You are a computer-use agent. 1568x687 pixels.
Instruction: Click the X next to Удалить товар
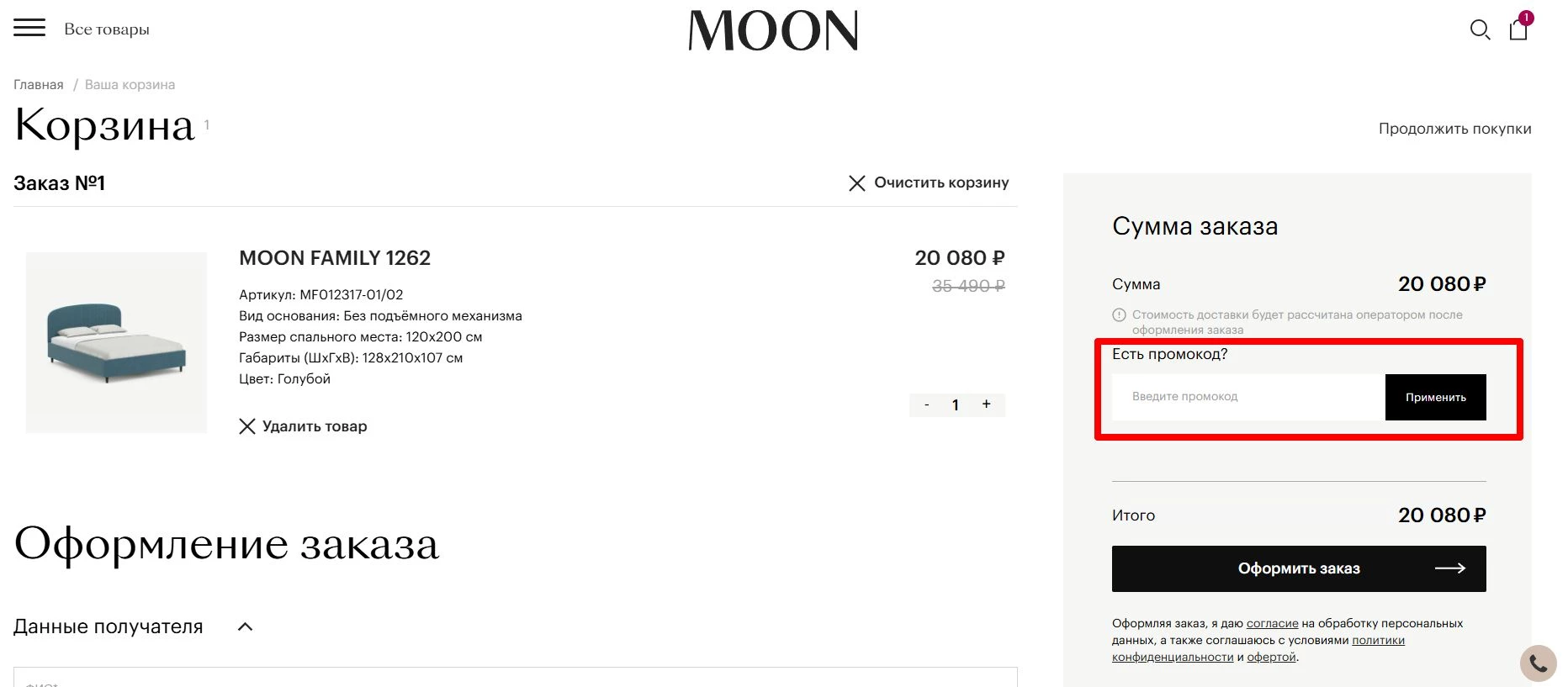[246, 426]
